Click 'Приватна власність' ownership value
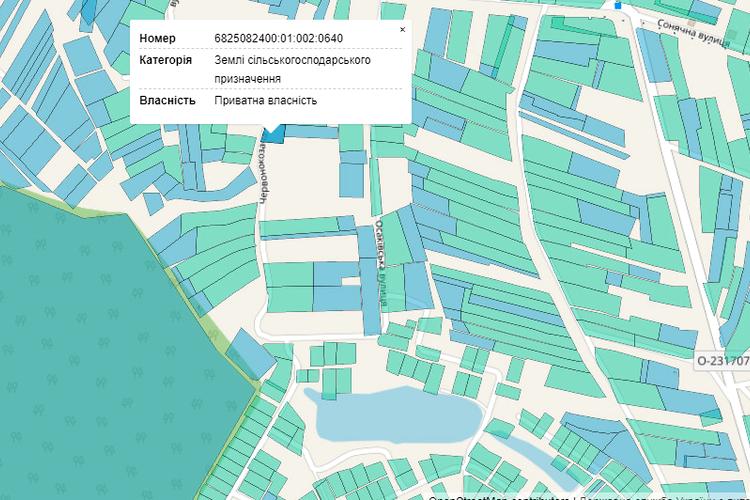Image resolution: width=750 pixels, height=500 pixels. click(x=265, y=100)
